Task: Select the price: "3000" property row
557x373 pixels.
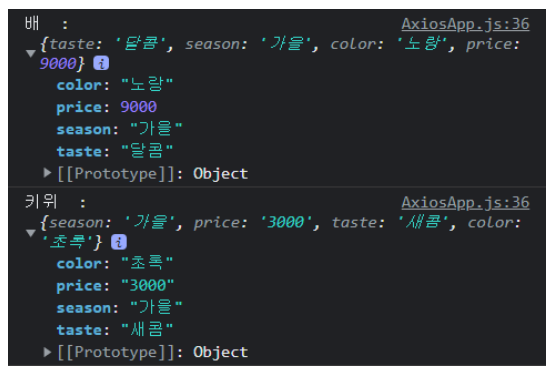Action: (115, 286)
